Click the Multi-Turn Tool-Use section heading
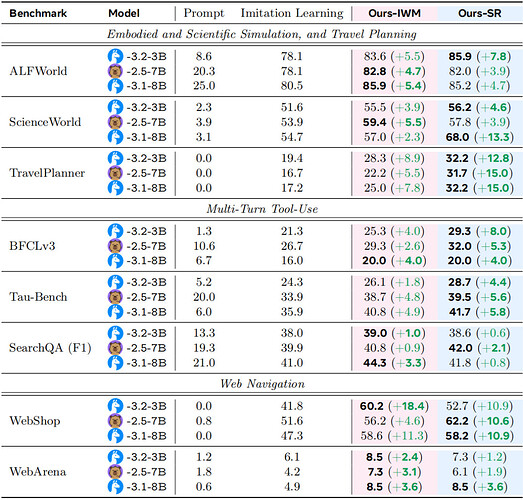The width and height of the screenshot is (523, 500). tap(262, 209)
